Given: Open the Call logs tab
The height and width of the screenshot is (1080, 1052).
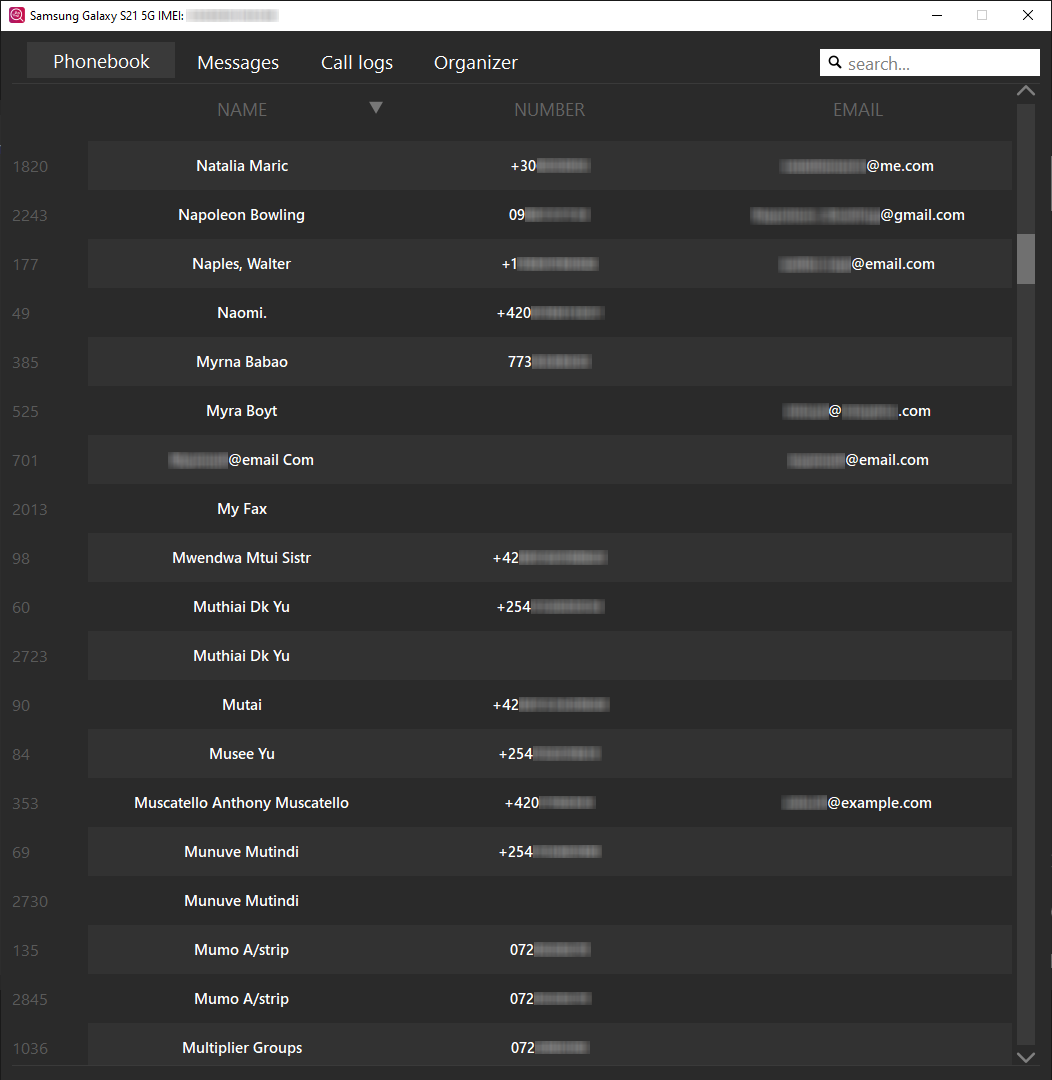Looking at the screenshot, I should [357, 62].
